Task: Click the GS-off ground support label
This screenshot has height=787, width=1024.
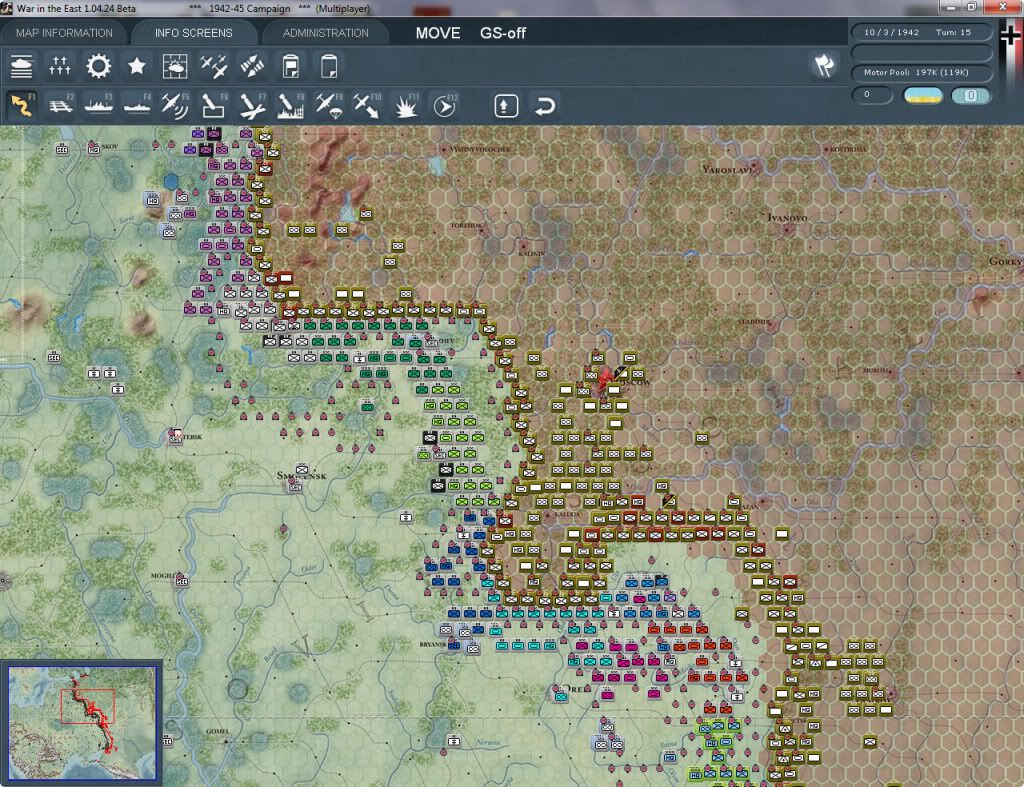Action: click(503, 33)
